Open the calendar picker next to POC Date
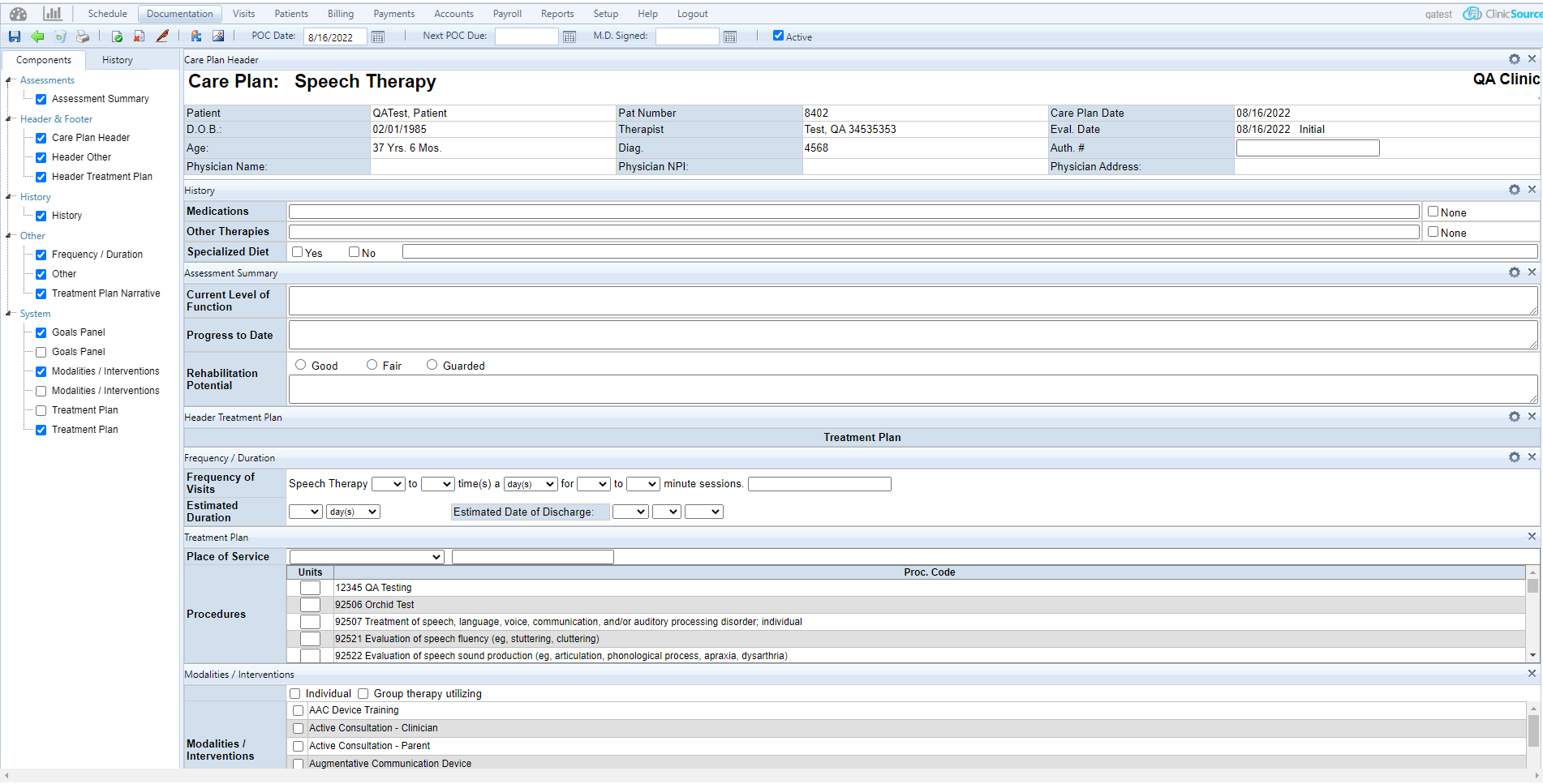Screen dimensions: 1543x784 (x=378, y=36)
